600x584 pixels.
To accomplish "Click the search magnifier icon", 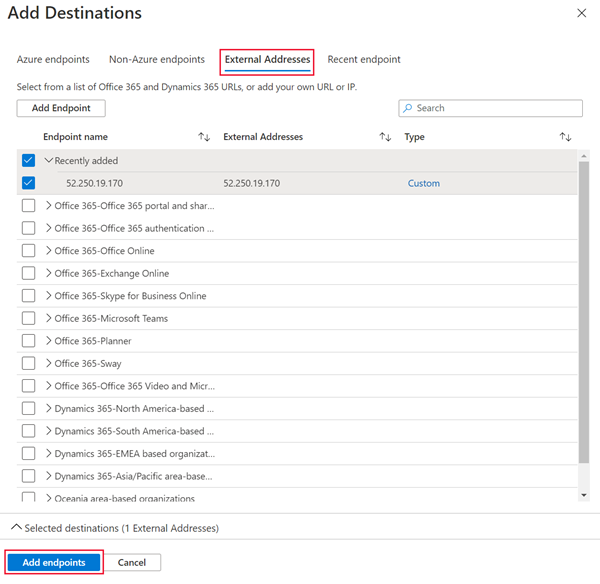I will click(x=408, y=108).
